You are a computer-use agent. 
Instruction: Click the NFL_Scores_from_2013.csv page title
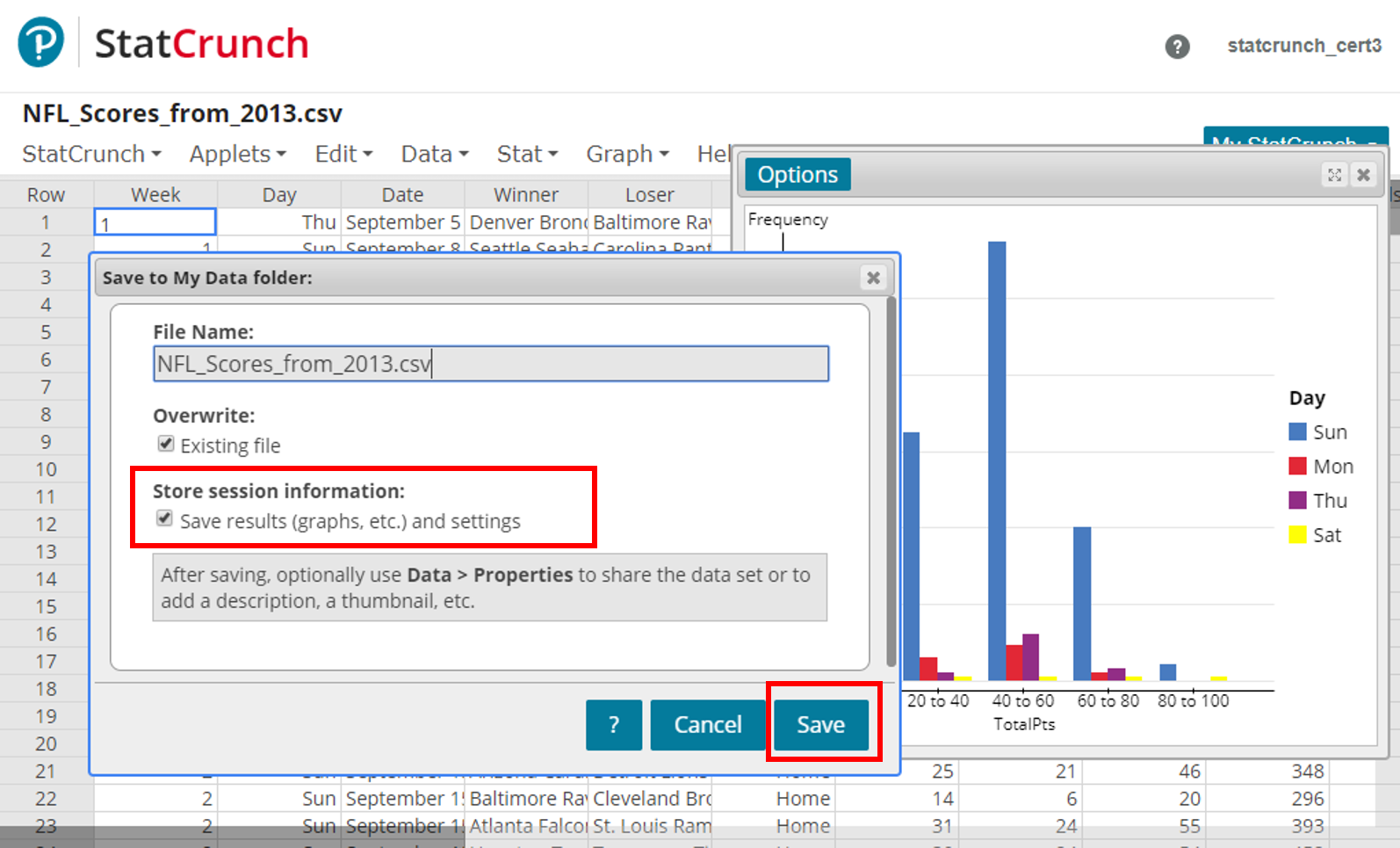[182, 113]
